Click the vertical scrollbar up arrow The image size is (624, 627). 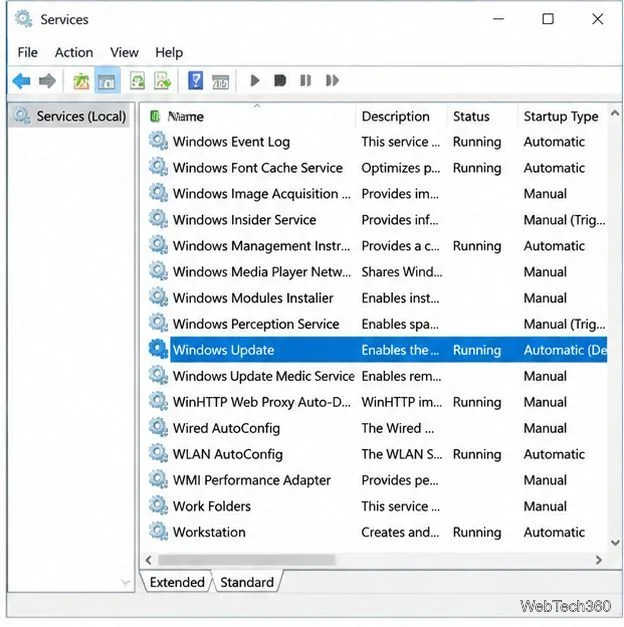[x=615, y=114]
